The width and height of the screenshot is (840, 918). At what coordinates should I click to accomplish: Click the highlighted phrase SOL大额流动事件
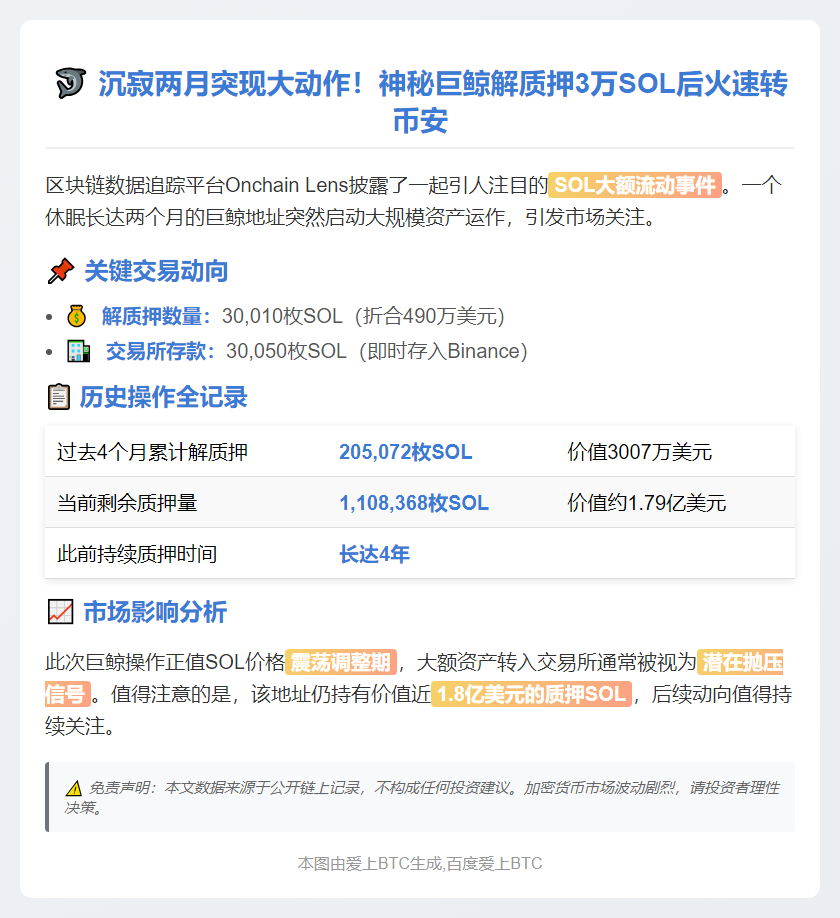click(635, 185)
